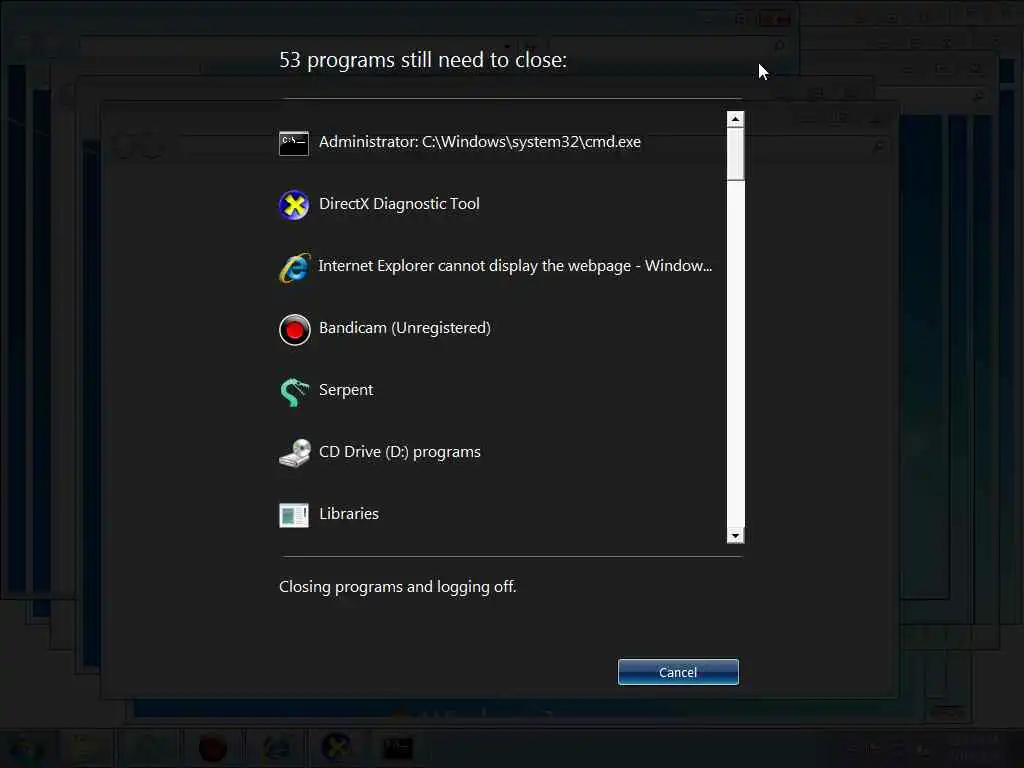Click the dimmed DirectX taskbar icon
This screenshot has width=1024, height=768.
tap(336, 748)
